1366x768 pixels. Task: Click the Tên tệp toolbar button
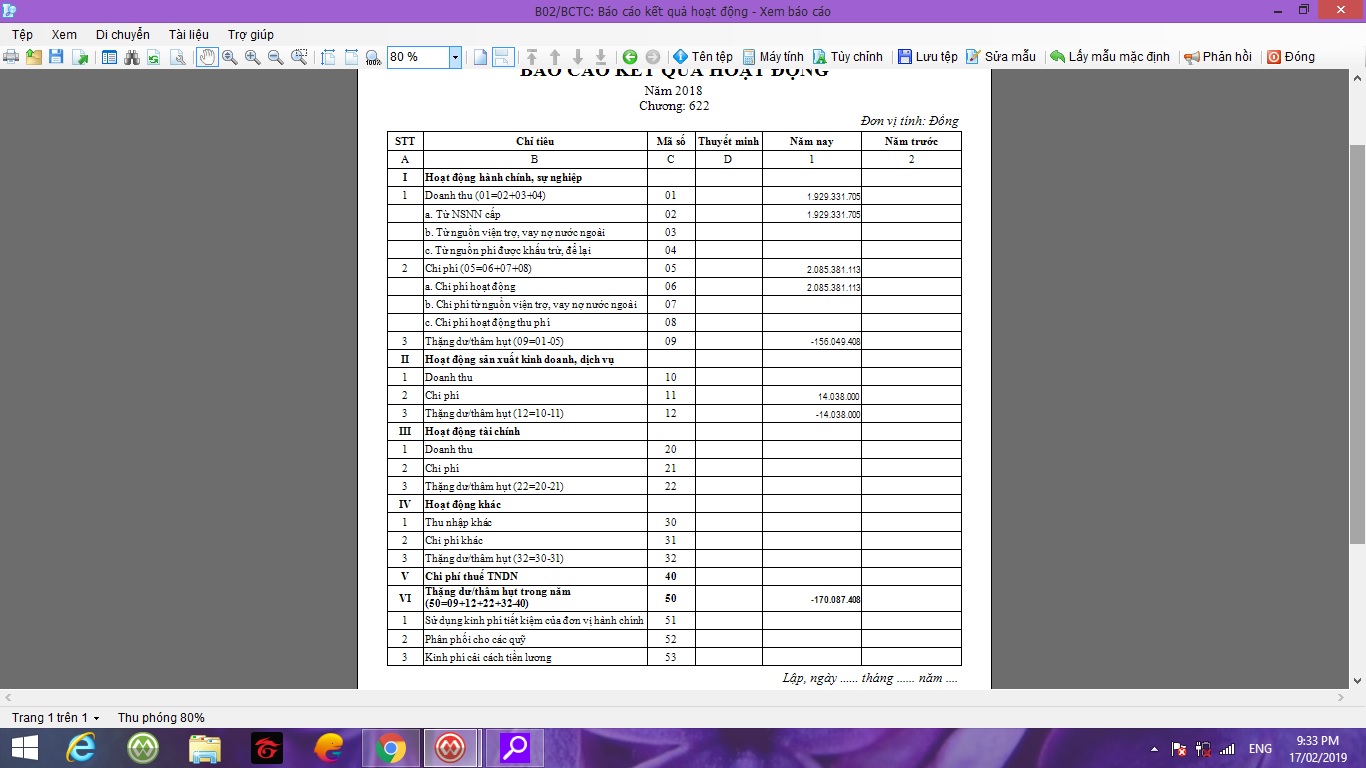[x=703, y=57]
